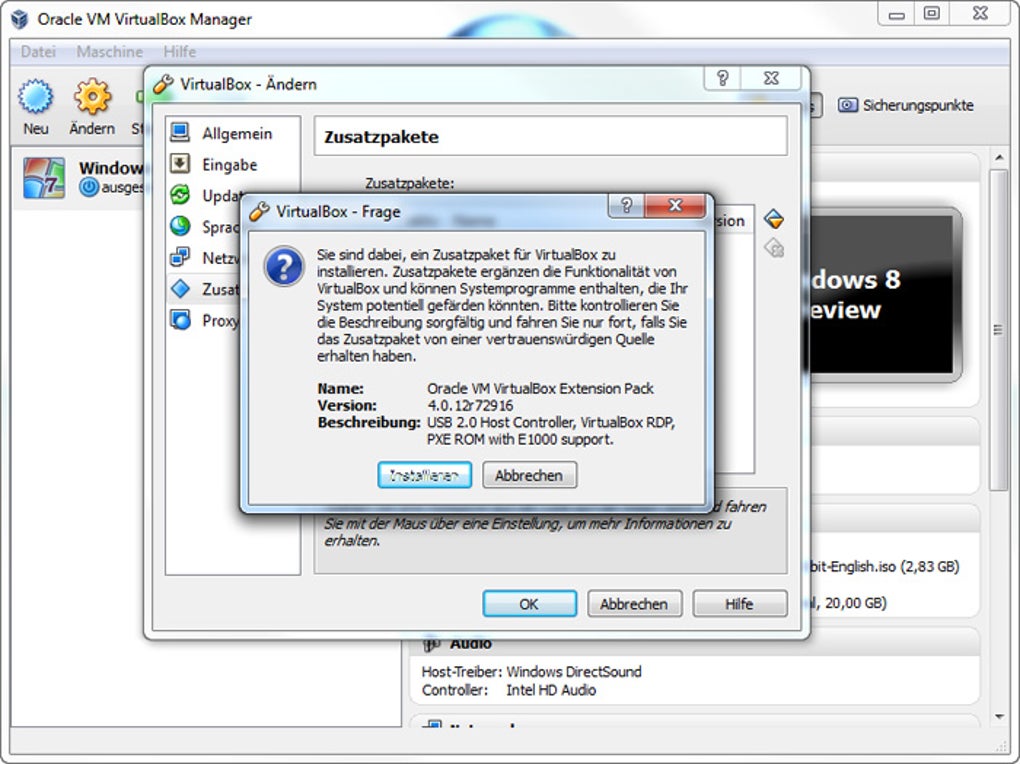
Task: Click the VirtualBox Manager details scrollbar
Action: click(998, 329)
